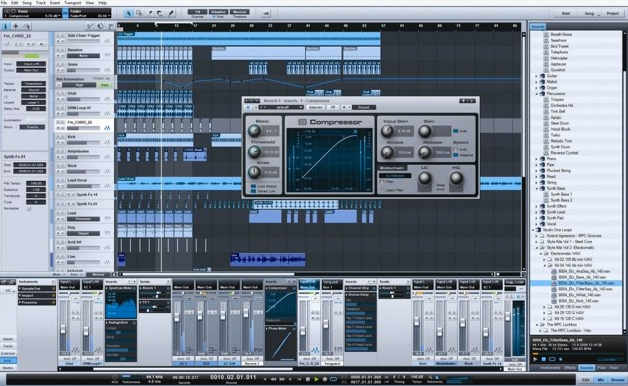Click the Compressor plugin logo icon
Screen dimensions: 628x386
[302, 122]
